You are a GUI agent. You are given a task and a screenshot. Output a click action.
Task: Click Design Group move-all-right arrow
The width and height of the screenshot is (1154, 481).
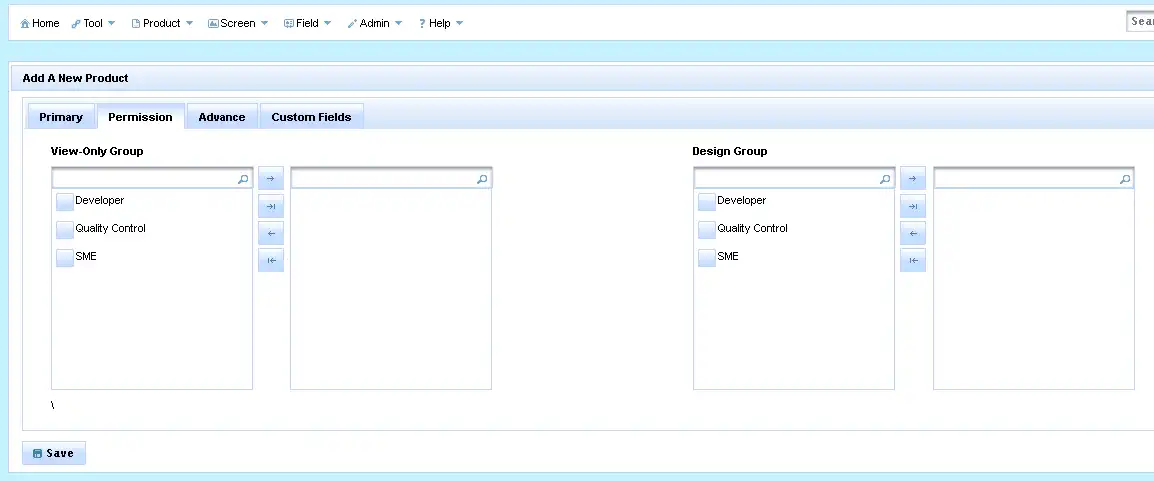[x=913, y=207]
